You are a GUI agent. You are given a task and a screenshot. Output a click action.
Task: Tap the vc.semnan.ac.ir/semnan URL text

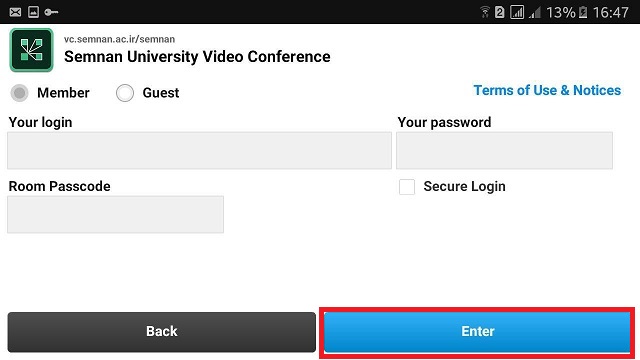click(x=119, y=39)
